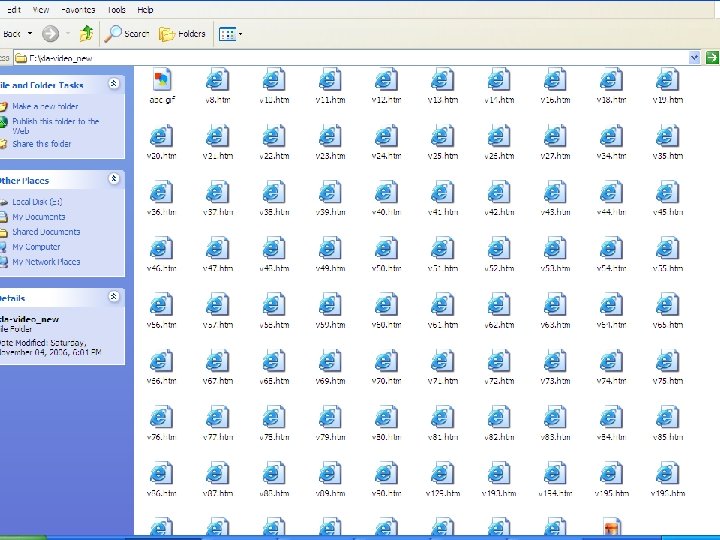Select the v63.htm file icon
The image size is (720, 540).
(x=555, y=306)
